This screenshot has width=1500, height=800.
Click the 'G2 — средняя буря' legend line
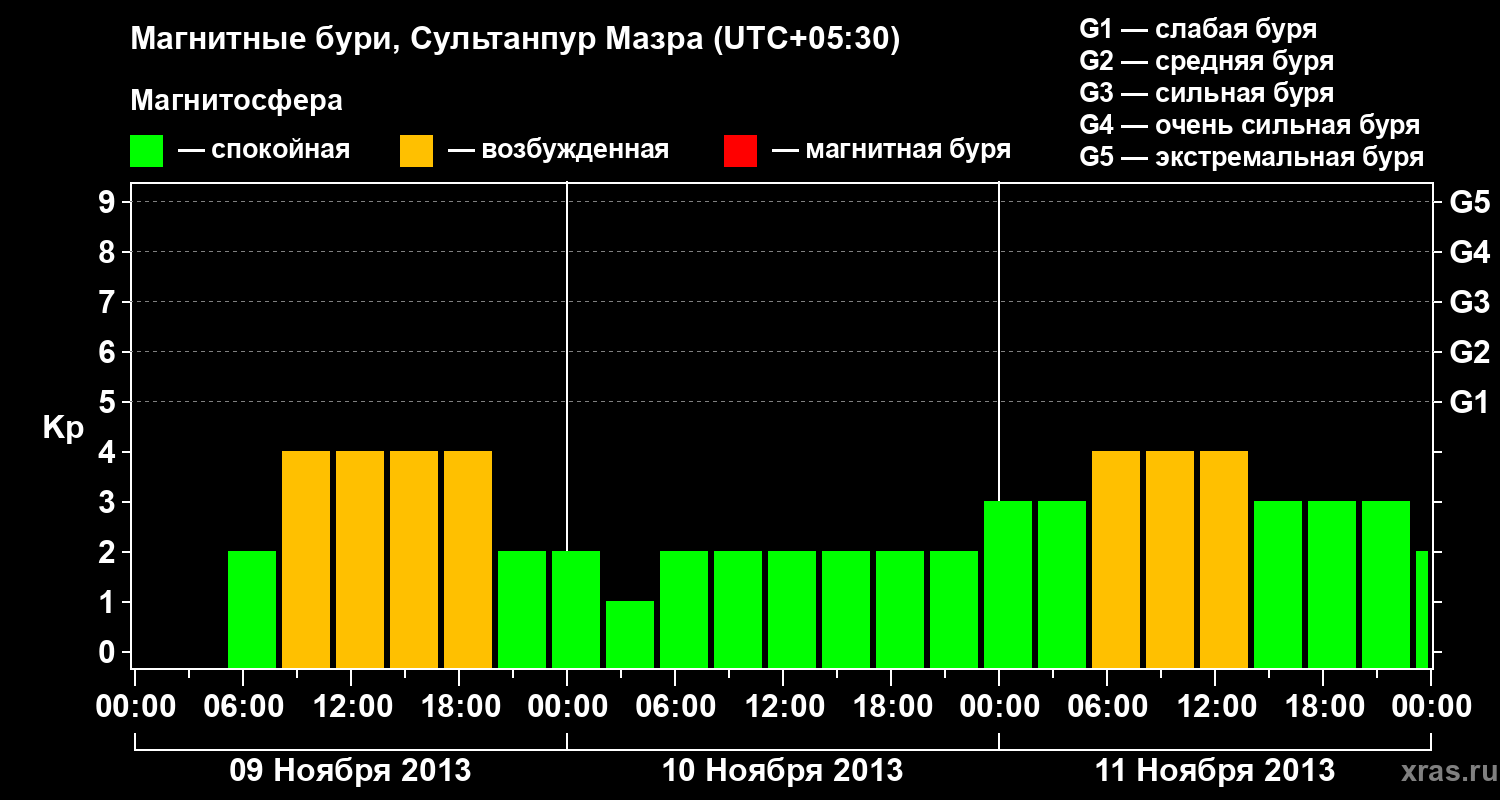tap(1207, 60)
